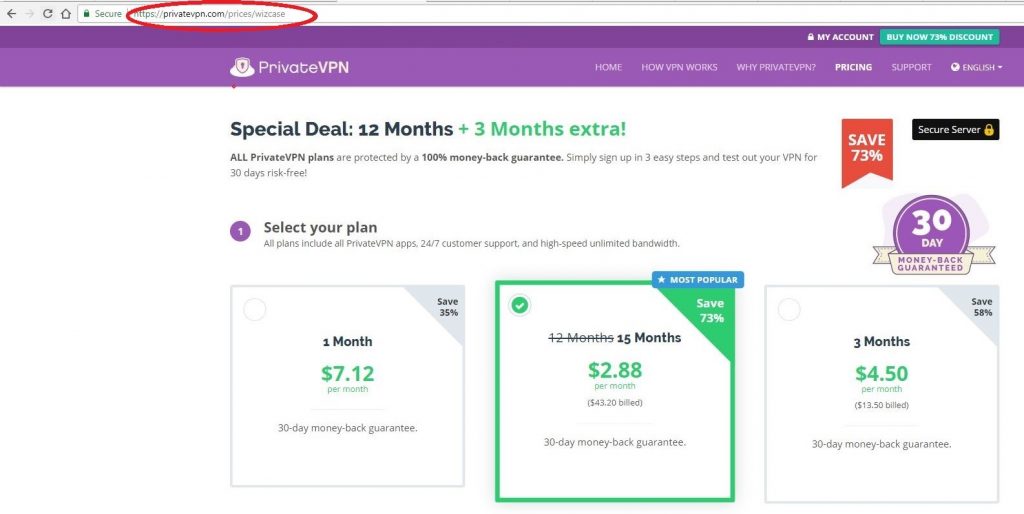Click the 30 day money-back guaranteed badge
This screenshot has width=1024, height=514.
933,236
